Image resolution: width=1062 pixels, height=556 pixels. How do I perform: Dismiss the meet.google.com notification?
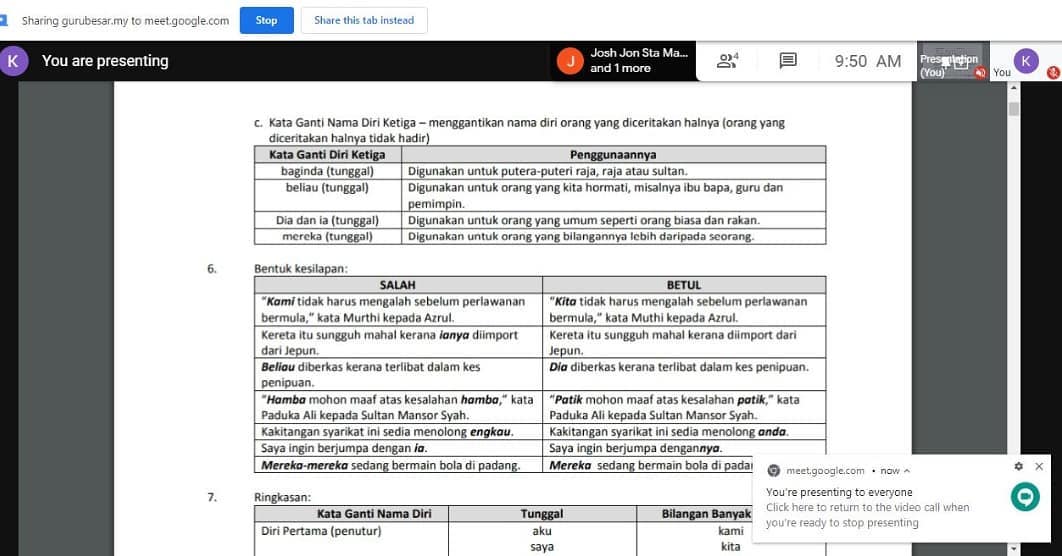(x=1039, y=466)
